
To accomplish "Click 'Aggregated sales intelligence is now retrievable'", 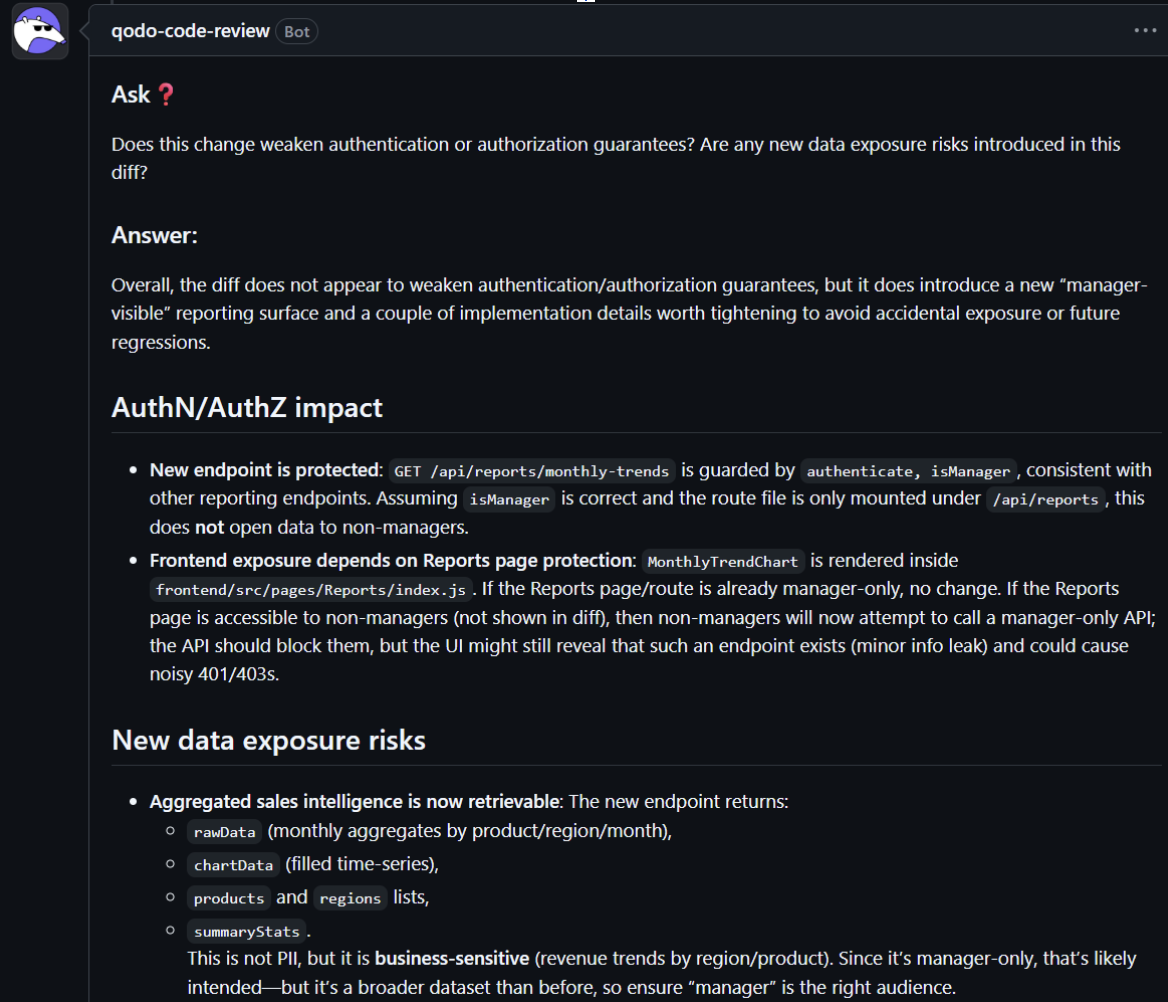I will 355,802.
